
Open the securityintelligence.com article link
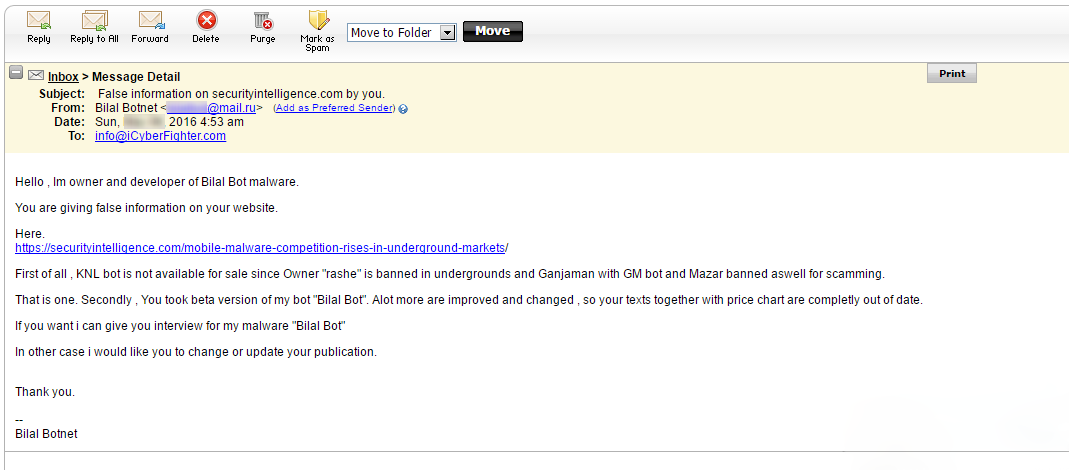click(260, 247)
